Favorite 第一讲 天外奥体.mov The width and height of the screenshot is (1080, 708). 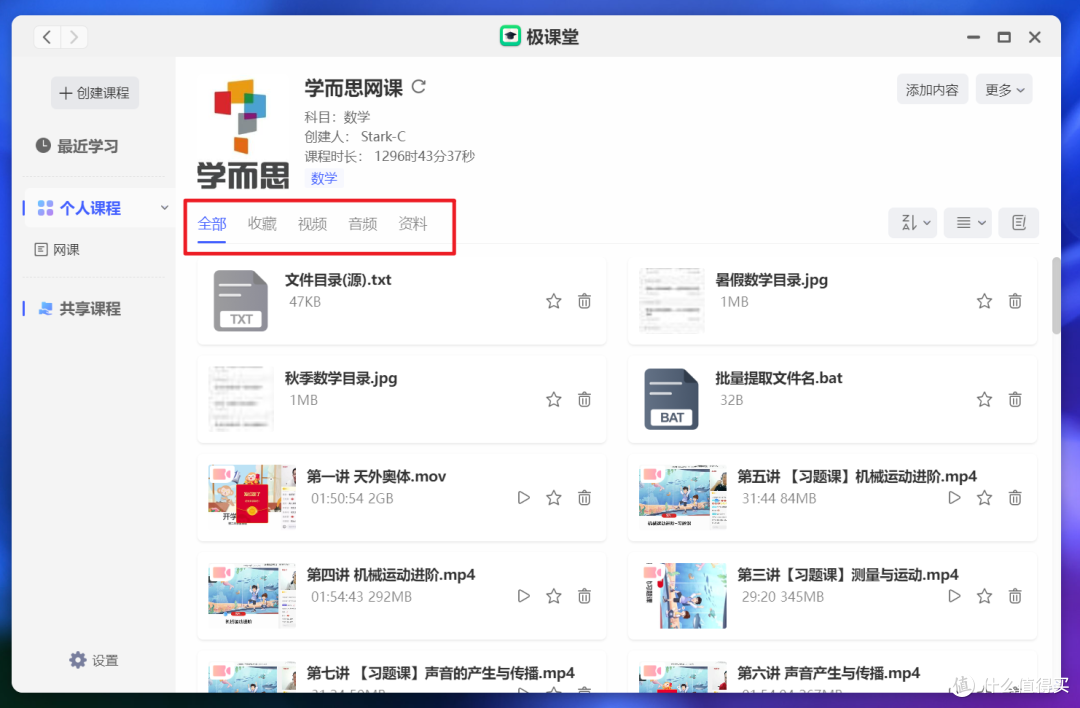click(x=554, y=497)
